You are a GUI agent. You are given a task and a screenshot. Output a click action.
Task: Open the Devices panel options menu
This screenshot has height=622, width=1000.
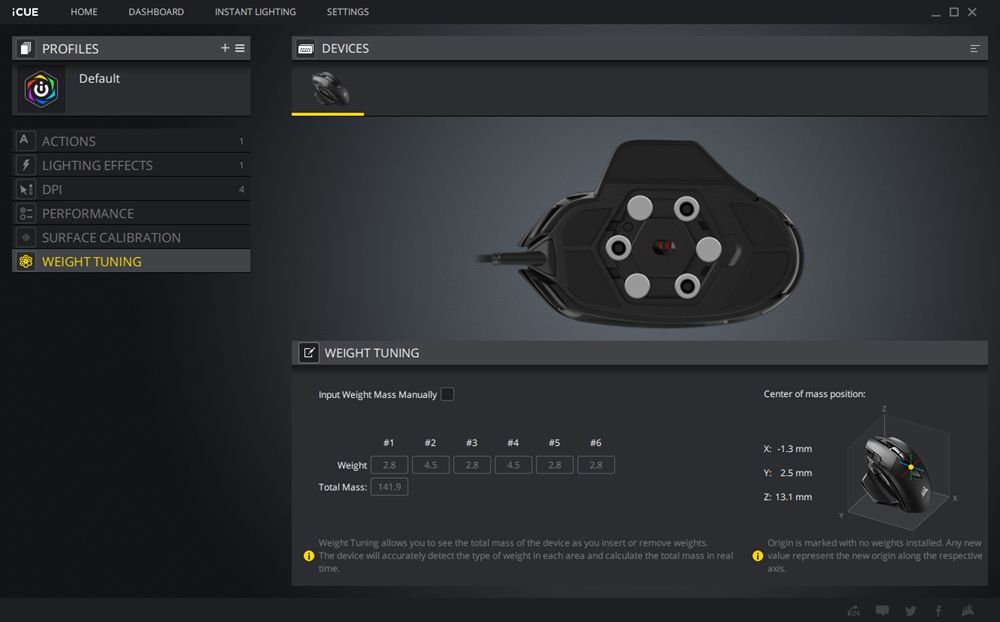(974, 48)
